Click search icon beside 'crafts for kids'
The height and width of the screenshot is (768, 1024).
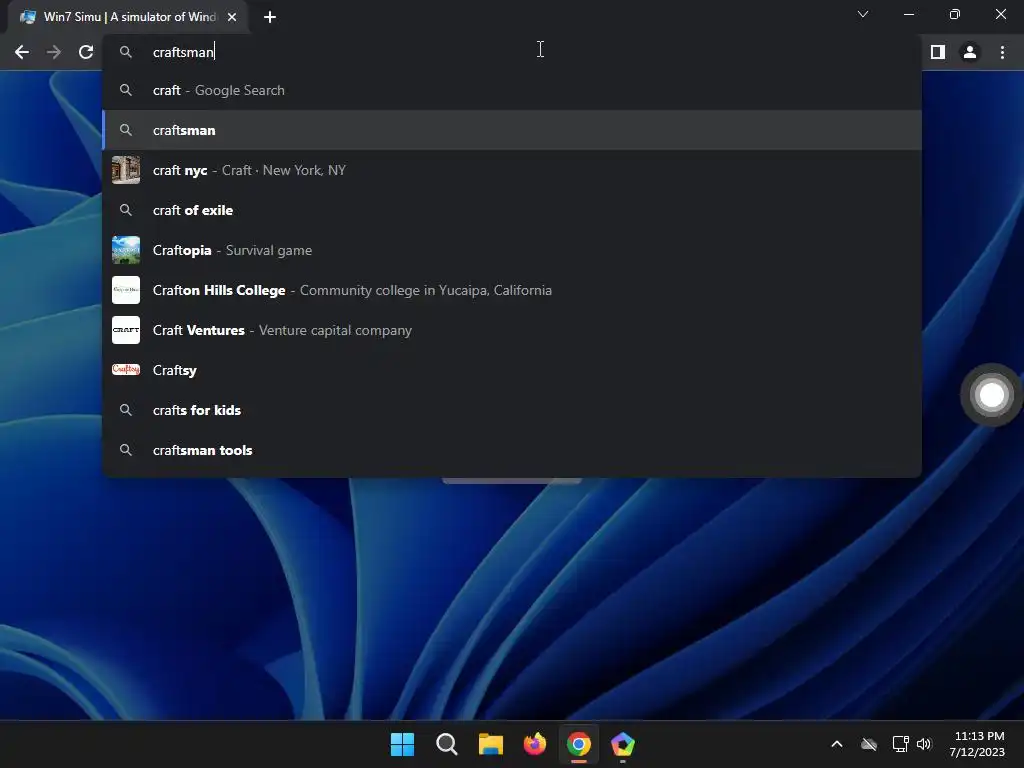point(126,410)
